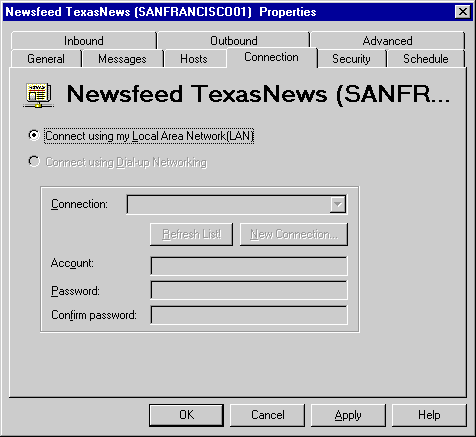Click the Refresh List button
Image resolution: width=476 pixels, height=437 pixels.
[x=191, y=234]
